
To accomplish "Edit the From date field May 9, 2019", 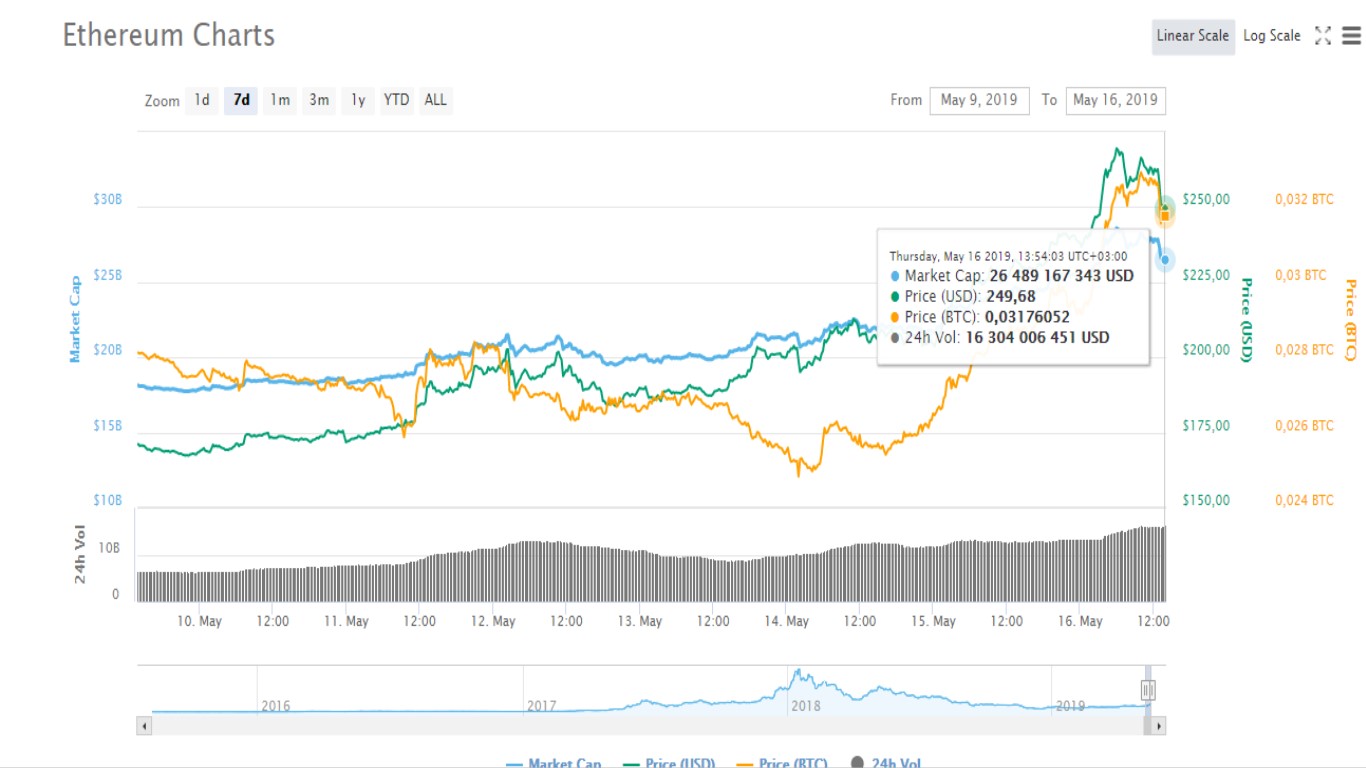I will (979, 100).
